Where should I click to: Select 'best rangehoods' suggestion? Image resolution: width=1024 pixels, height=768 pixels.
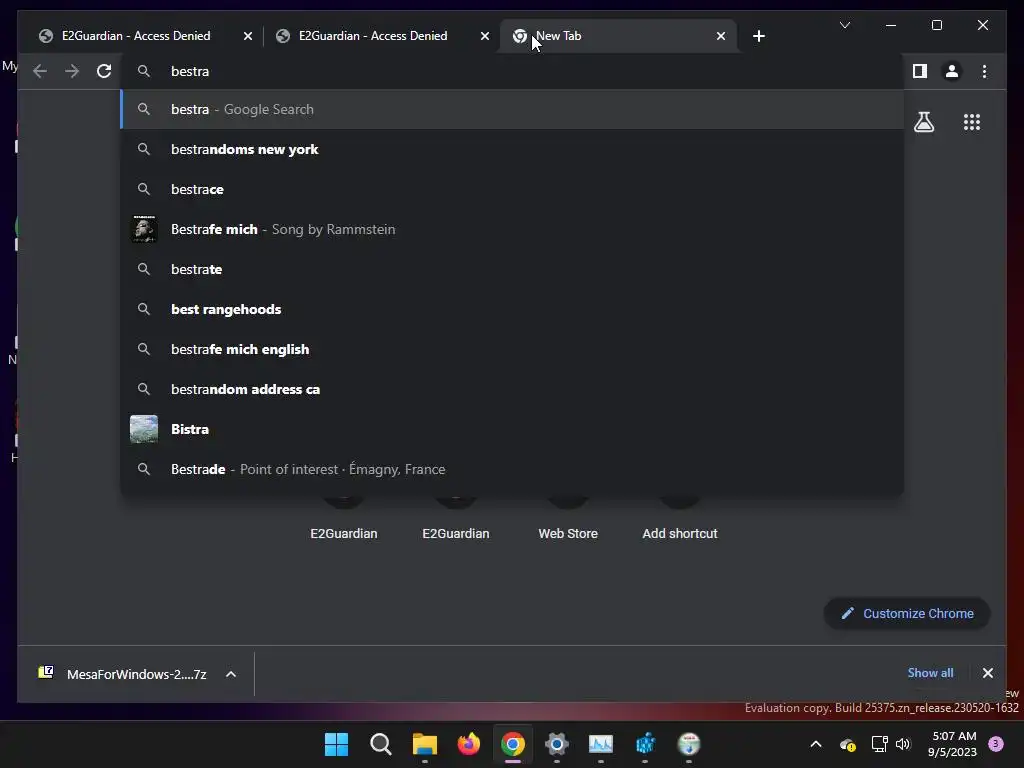(513, 309)
